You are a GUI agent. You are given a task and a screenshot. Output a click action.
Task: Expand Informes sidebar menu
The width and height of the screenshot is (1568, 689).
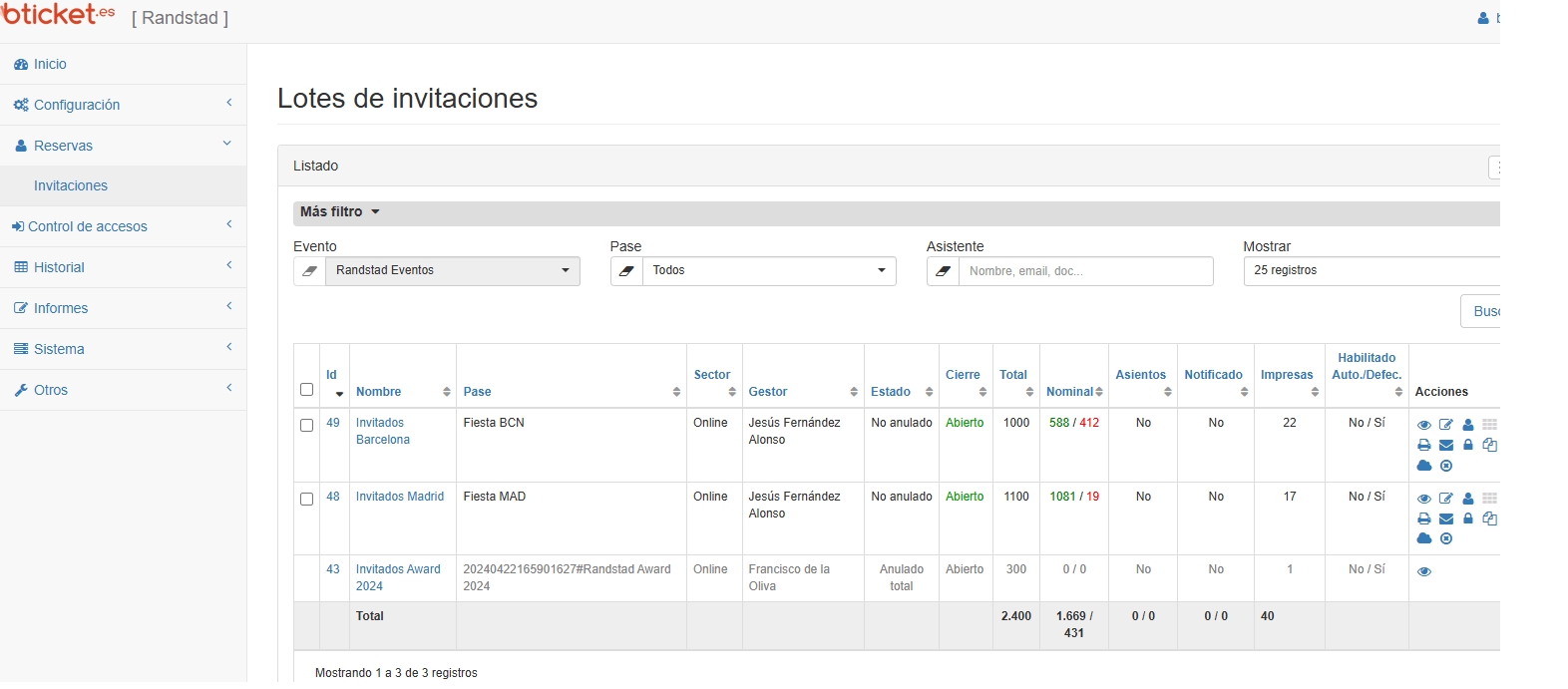pos(123,308)
